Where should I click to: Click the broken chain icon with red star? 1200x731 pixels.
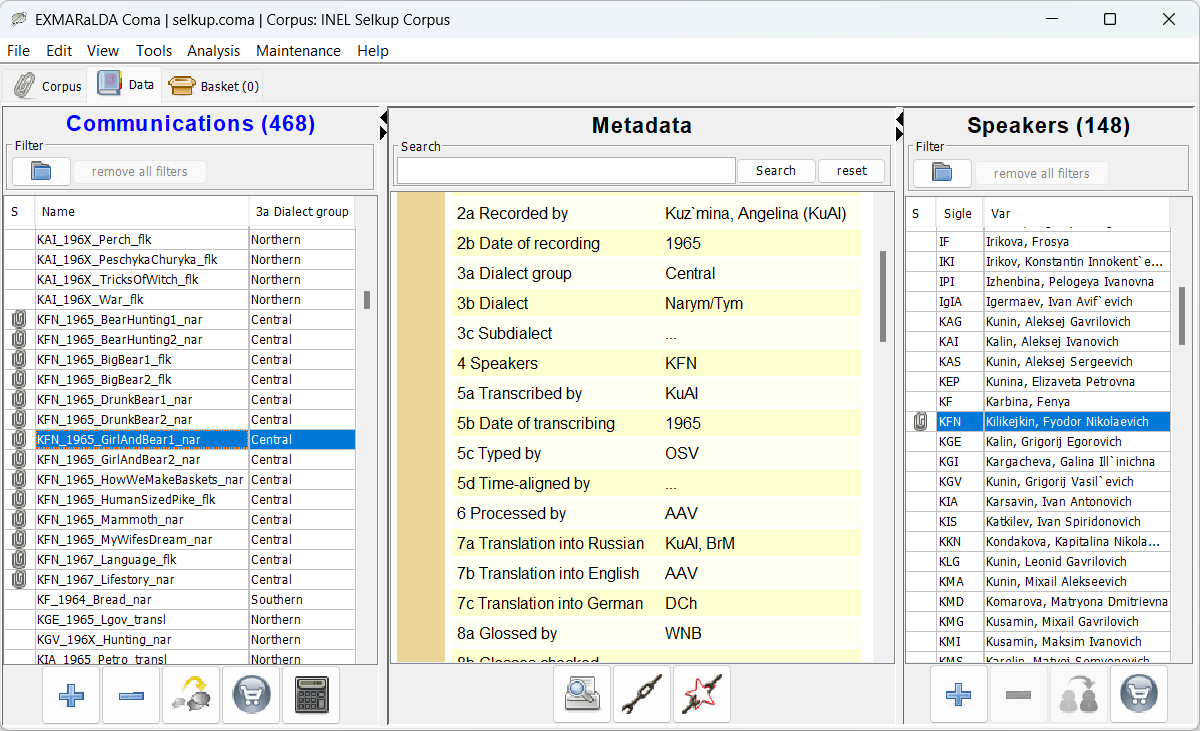702,693
